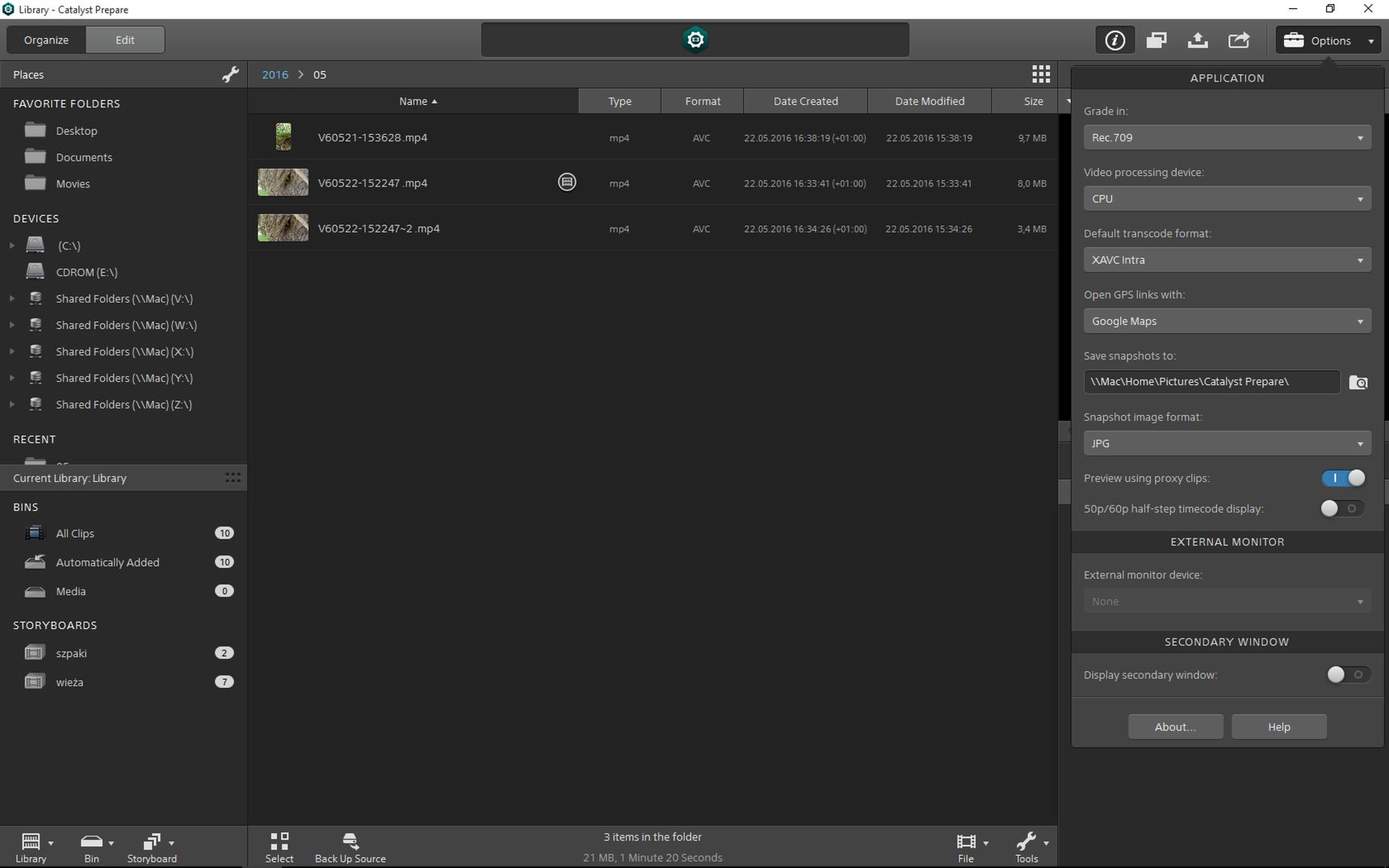Sort by Date Modified column
The width and height of the screenshot is (1389, 868).
point(929,101)
